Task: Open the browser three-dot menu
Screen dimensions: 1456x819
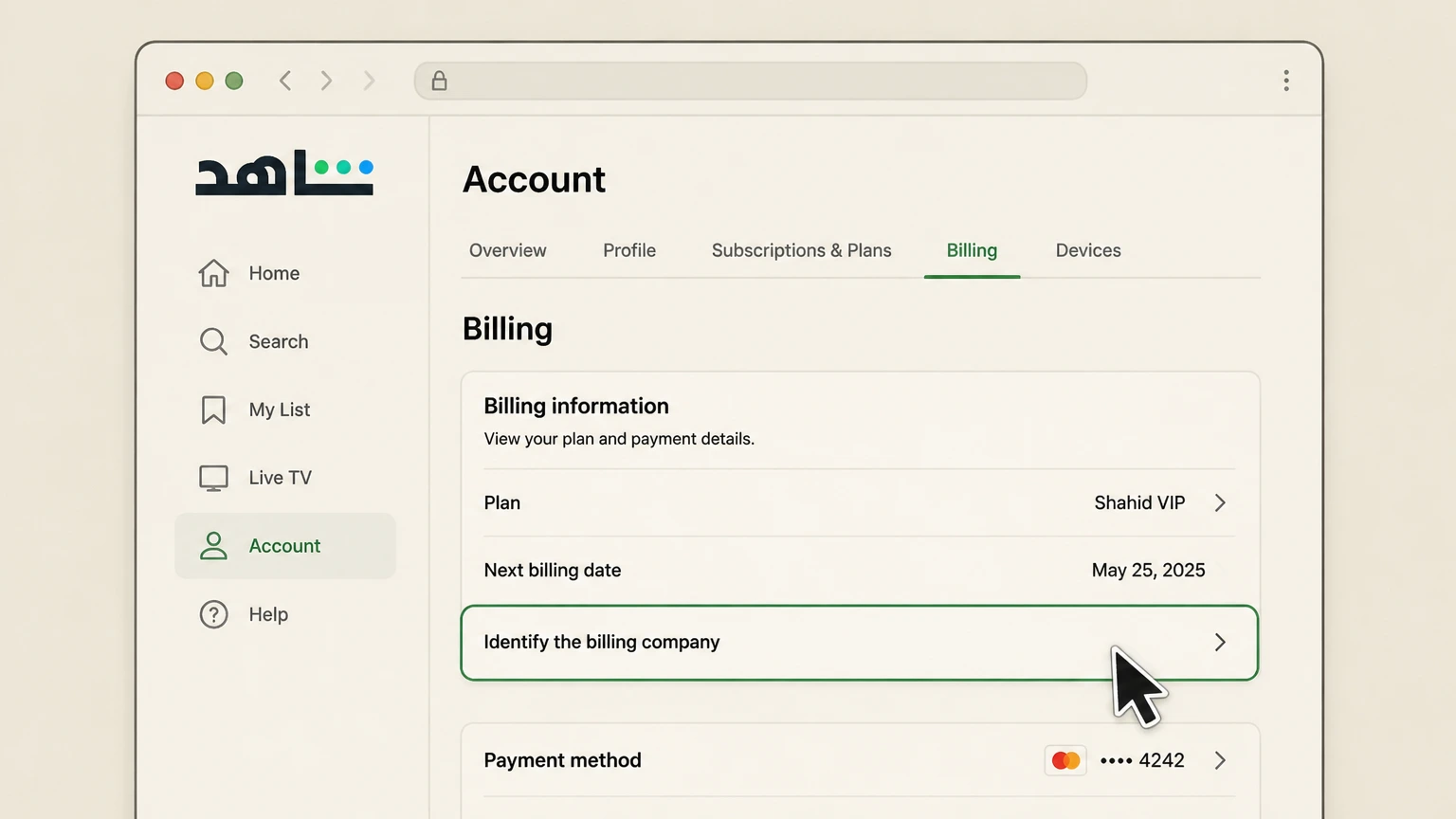Action: tap(1286, 81)
